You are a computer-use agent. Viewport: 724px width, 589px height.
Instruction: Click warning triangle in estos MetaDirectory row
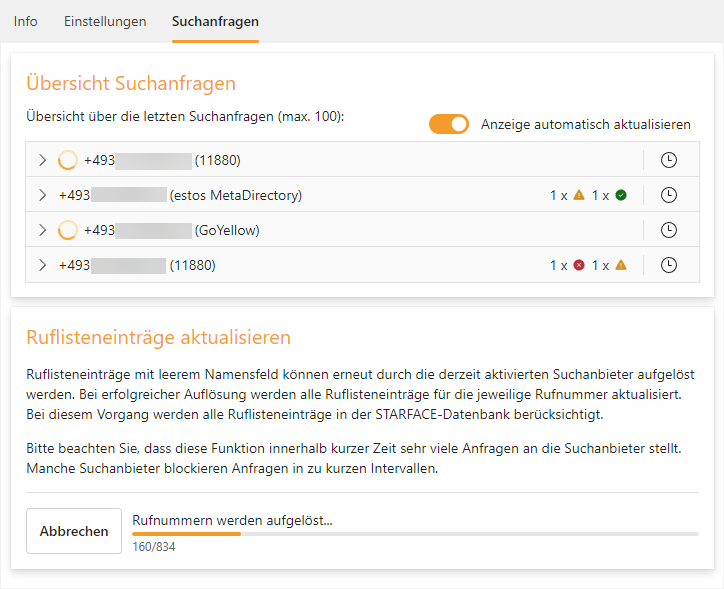[579, 195]
